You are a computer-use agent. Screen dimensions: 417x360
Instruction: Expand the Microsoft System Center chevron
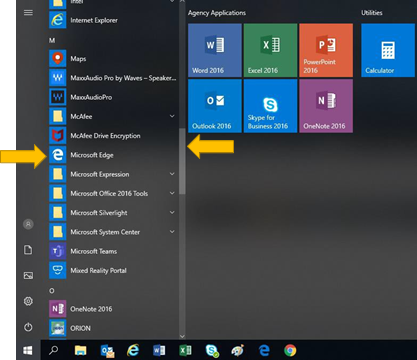[x=172, y=232]
